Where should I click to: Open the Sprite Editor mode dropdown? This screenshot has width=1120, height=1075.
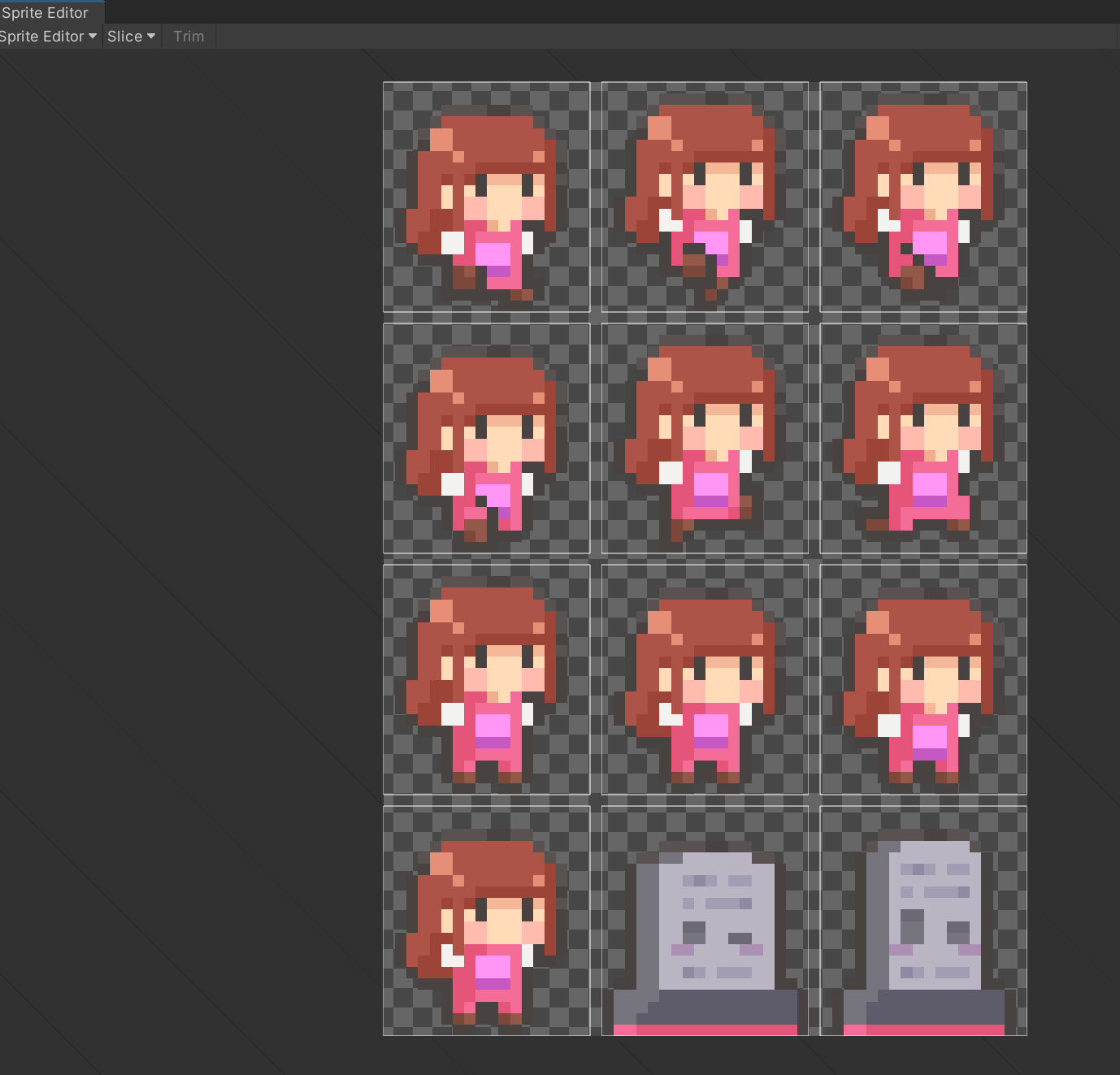[49, 37]
